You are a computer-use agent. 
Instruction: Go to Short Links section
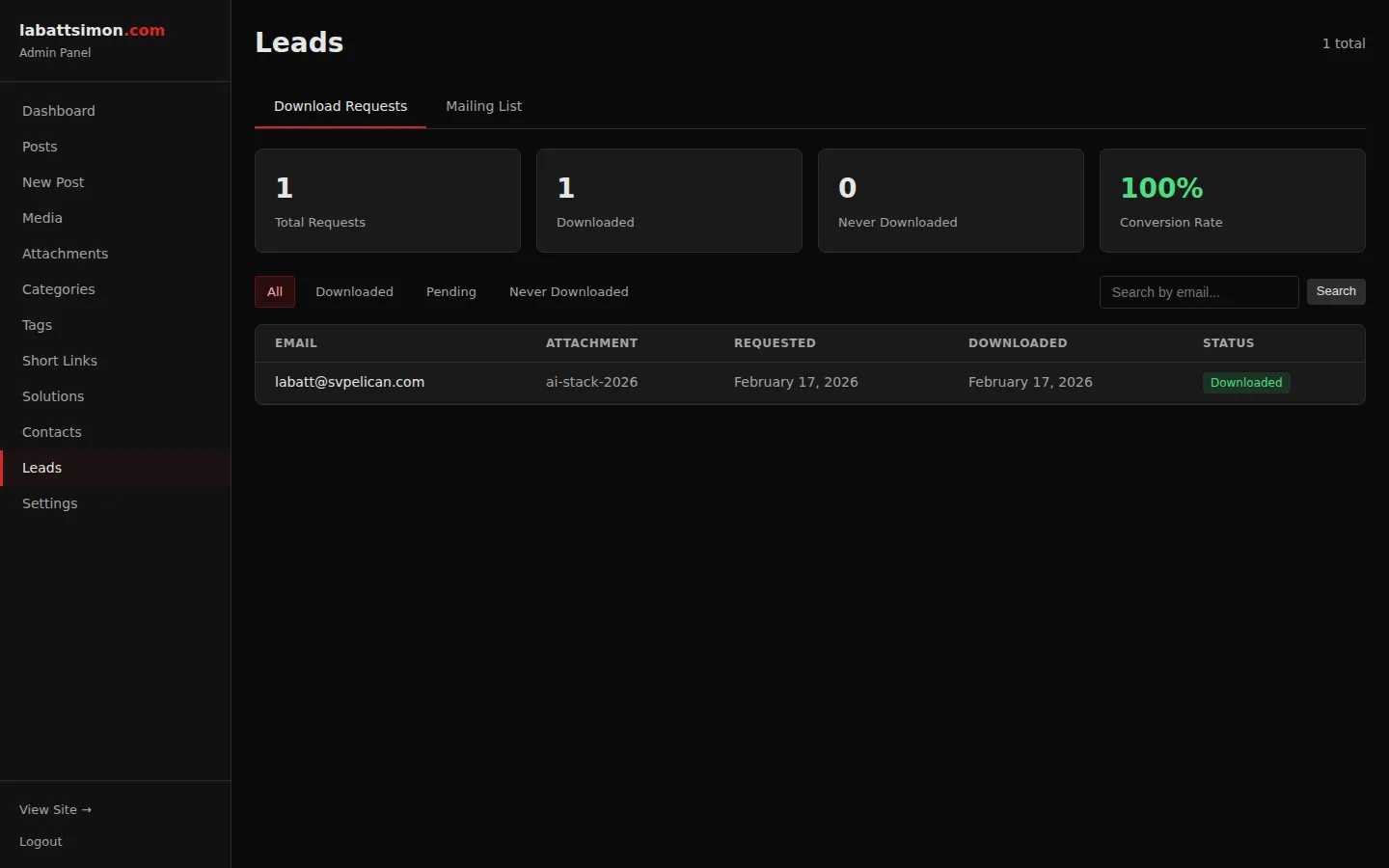tap(60, 361)
